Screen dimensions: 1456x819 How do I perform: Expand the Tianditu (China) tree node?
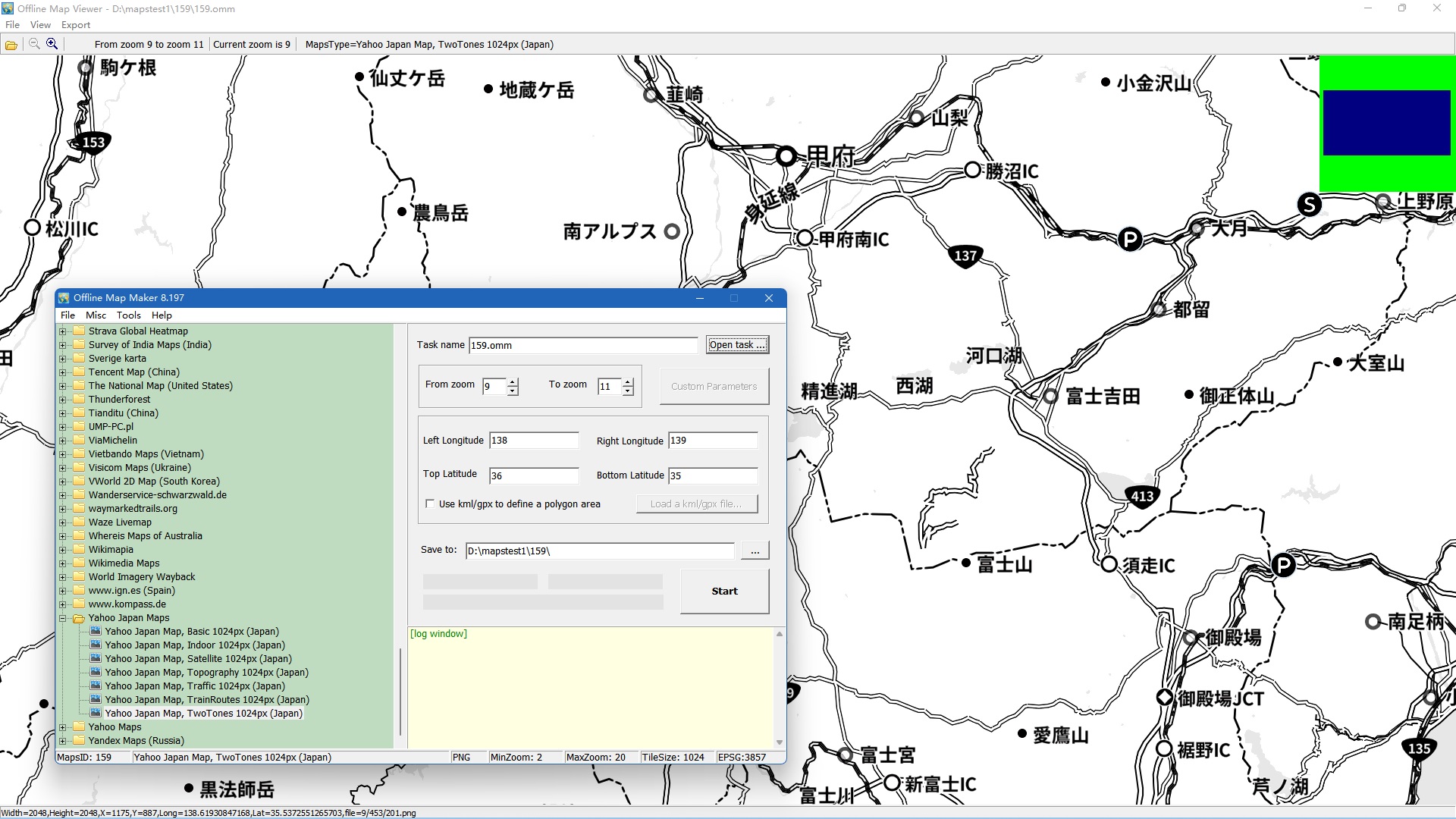(x=63, y=413)
